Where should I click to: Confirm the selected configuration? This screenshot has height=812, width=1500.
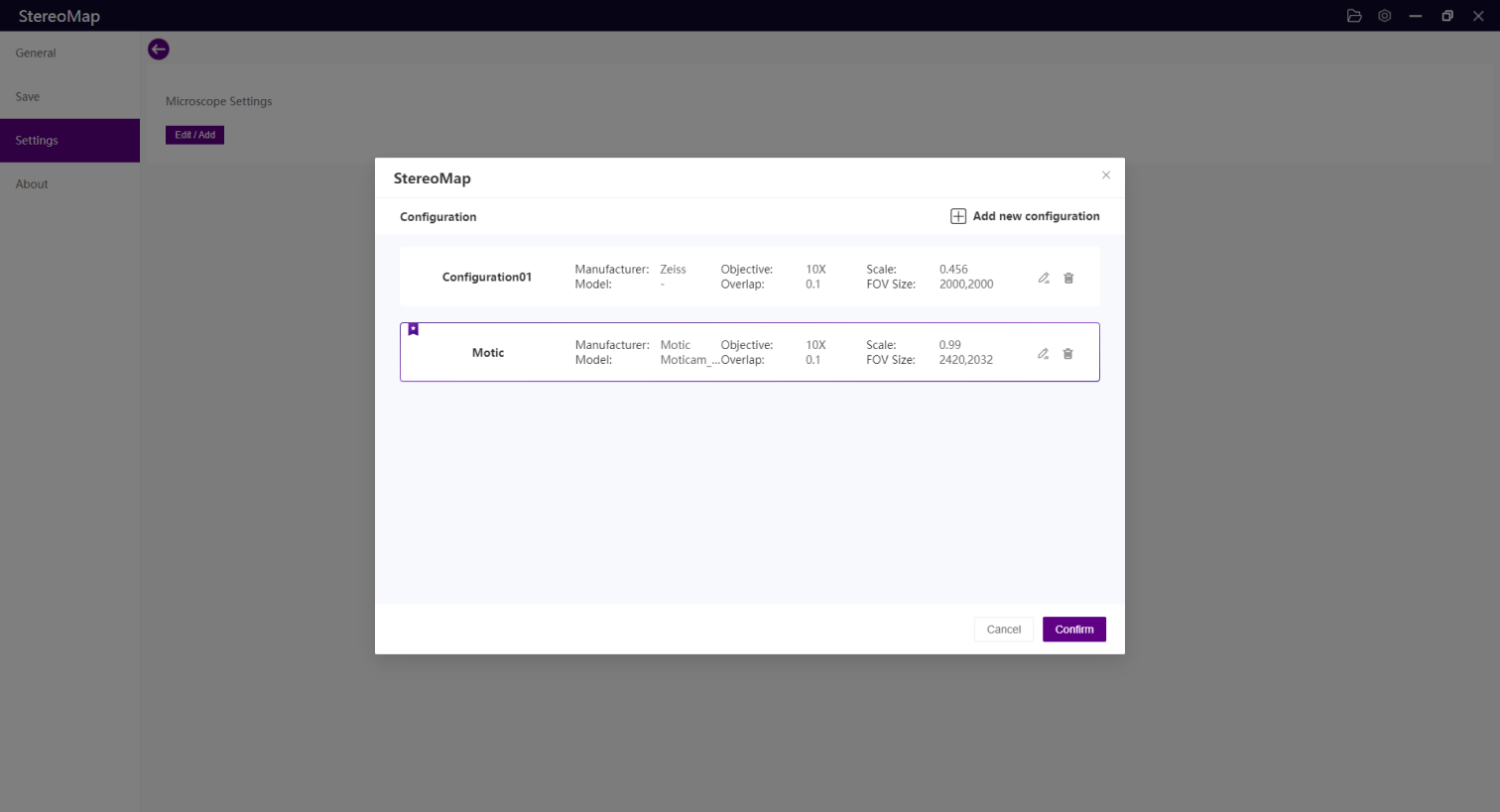point(1073,630)
